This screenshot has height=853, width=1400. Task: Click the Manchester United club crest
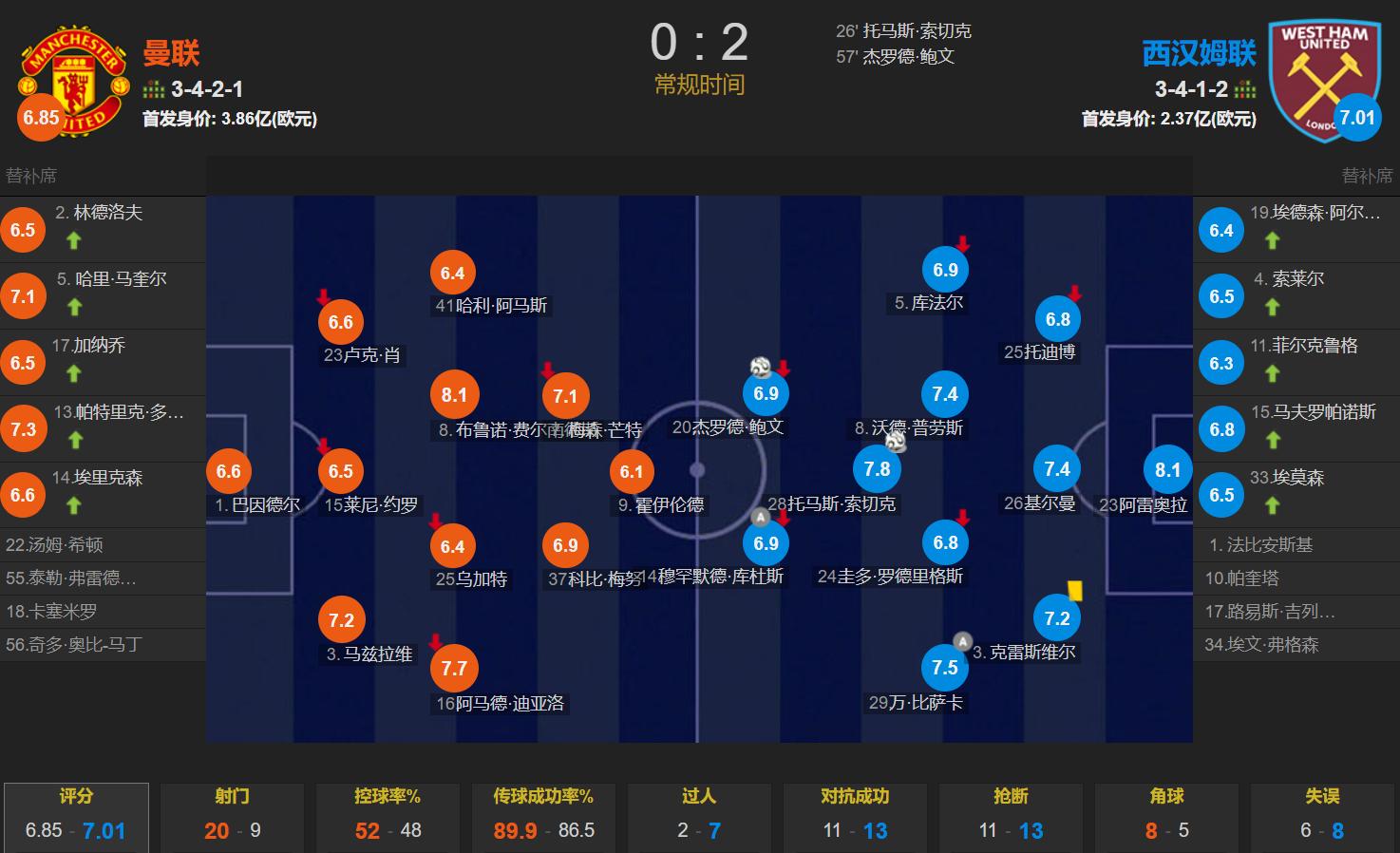pyautogui.click(x=74, y=81)
